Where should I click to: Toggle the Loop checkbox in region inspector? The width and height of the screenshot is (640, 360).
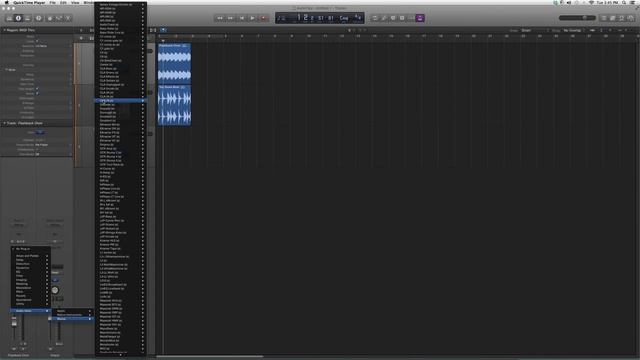click(x=37, y=41)
